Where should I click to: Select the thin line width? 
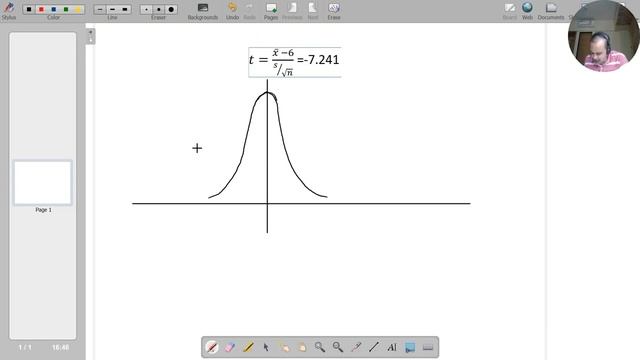(x=100, y=9)
